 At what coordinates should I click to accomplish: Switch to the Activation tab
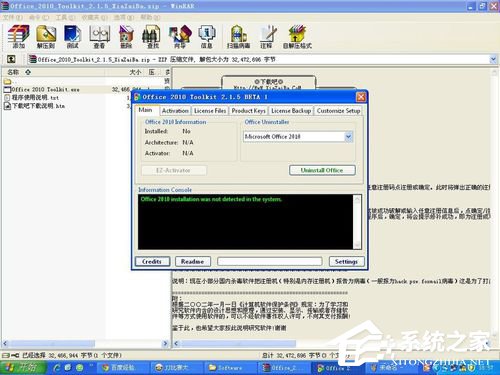pos(175,111)
